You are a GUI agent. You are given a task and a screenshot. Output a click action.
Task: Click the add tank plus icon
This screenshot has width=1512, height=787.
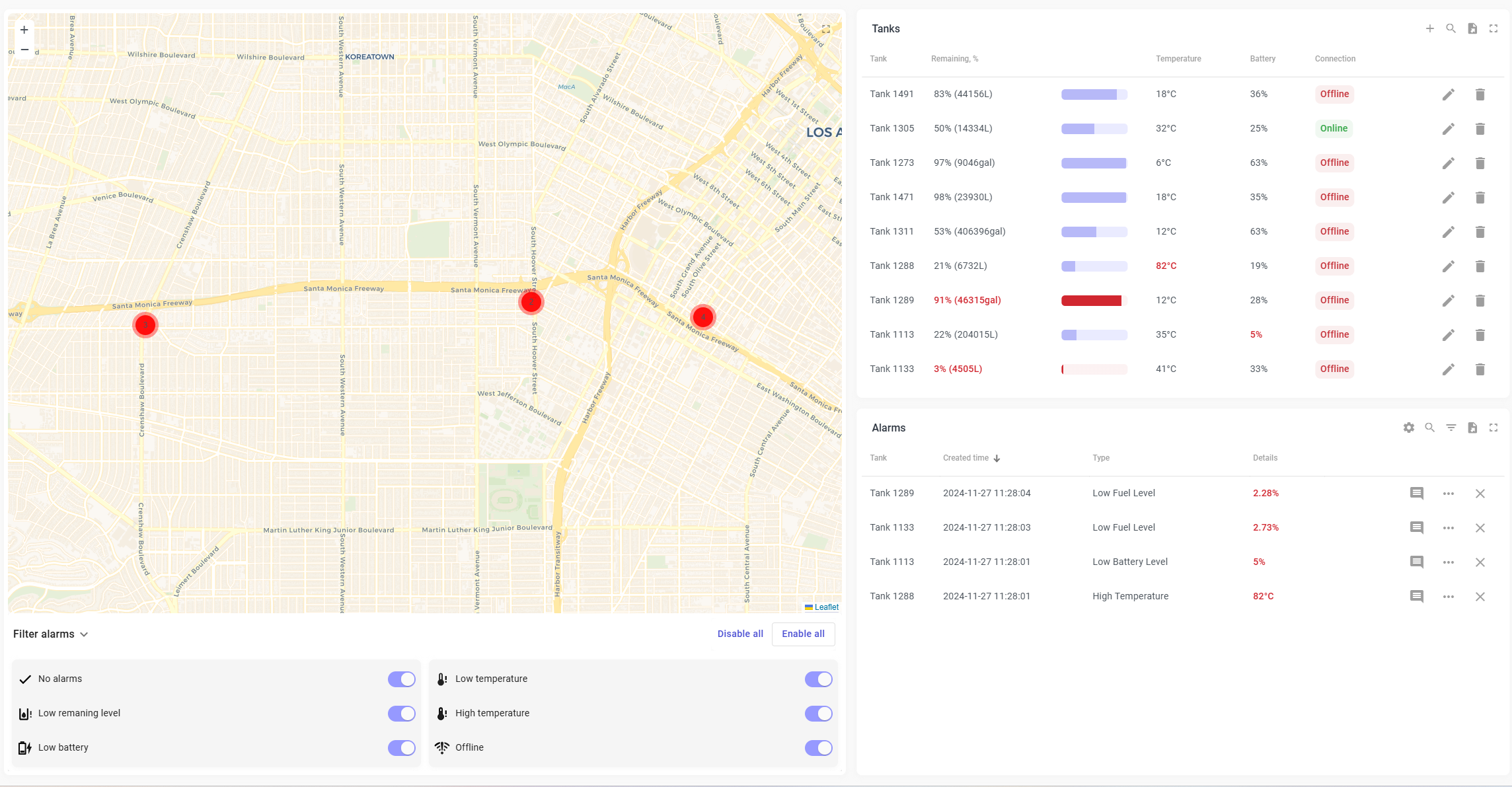(1429, 28)
